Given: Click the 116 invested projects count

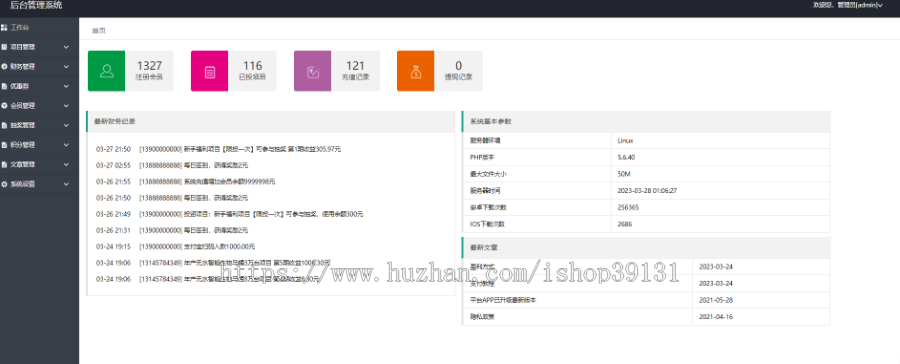Looking at the screenshot, I should click(253, 65).
